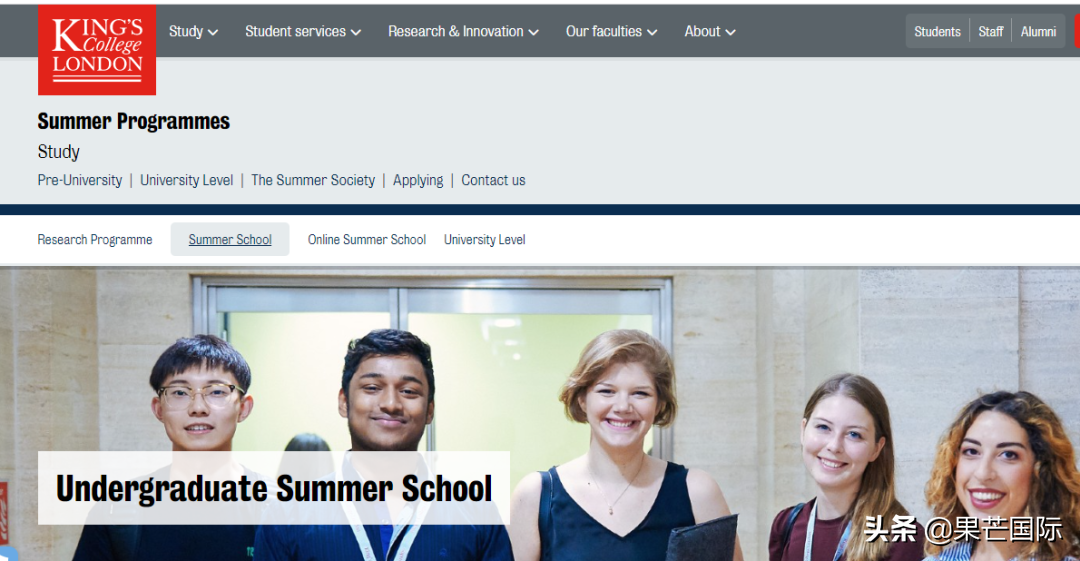Go to the Applying page
The height and width of the screenshot is (561, 1080).
[x=418, y=181]
